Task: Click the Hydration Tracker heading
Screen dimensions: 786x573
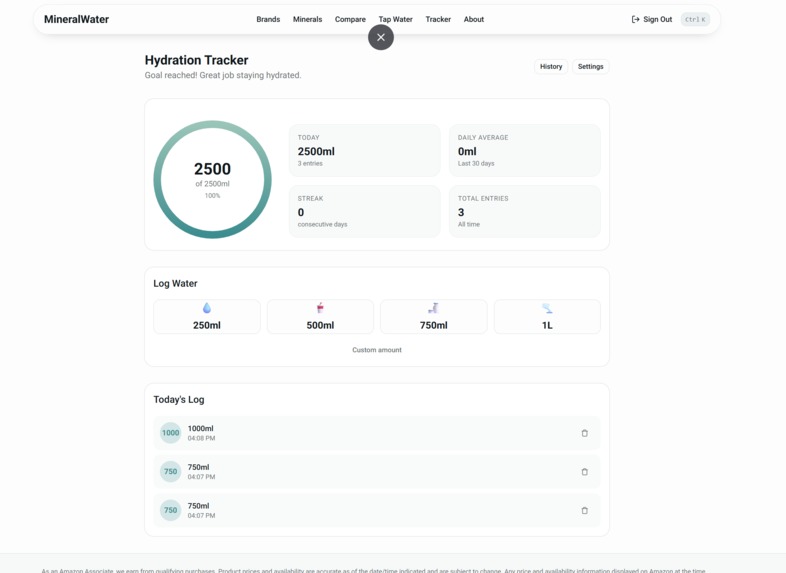Action: (196, 60)
